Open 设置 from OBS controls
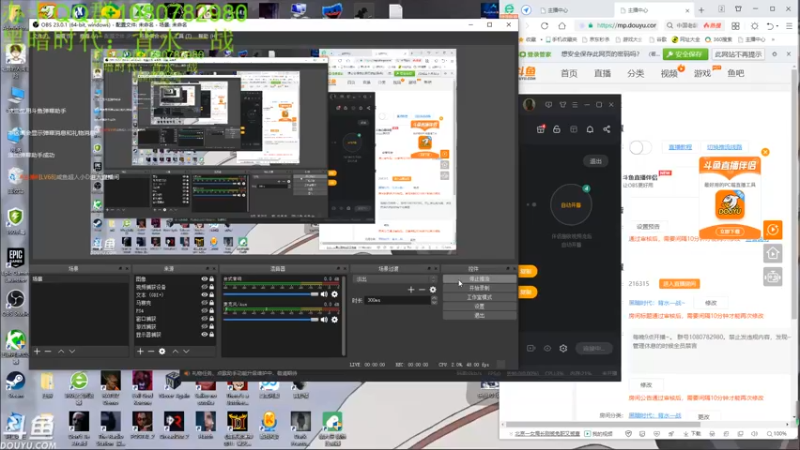 pos(479,307)
